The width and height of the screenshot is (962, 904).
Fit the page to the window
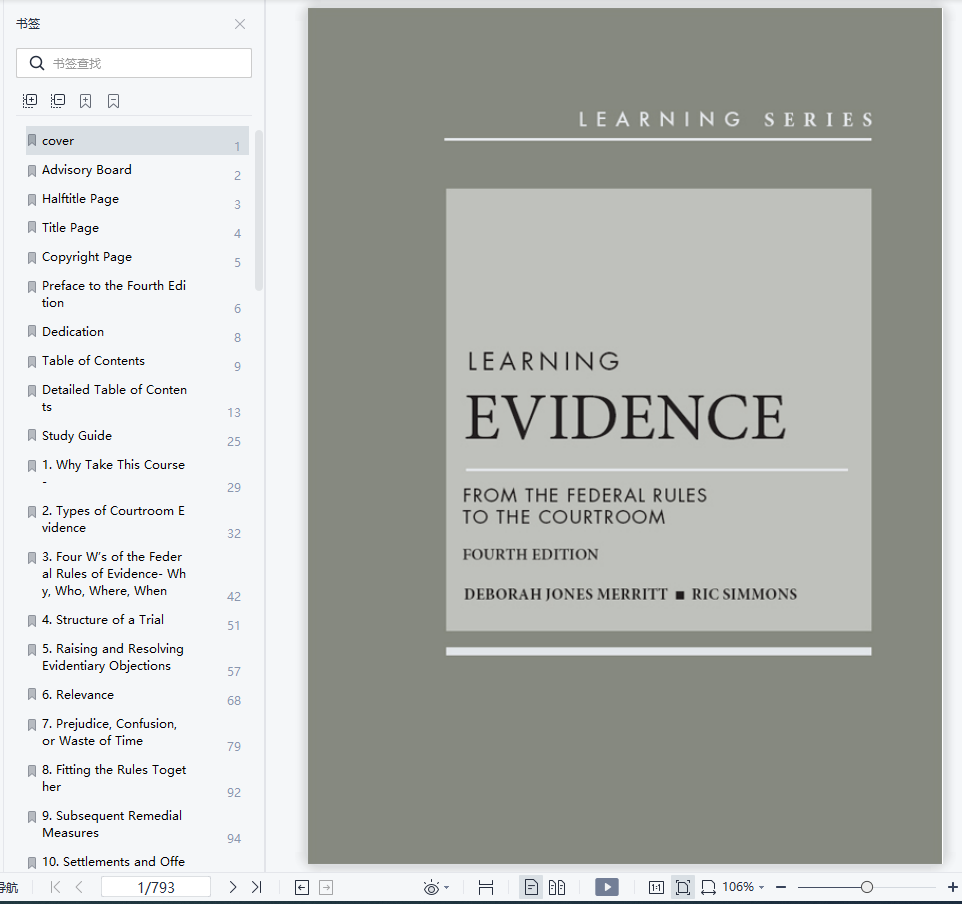683,887
